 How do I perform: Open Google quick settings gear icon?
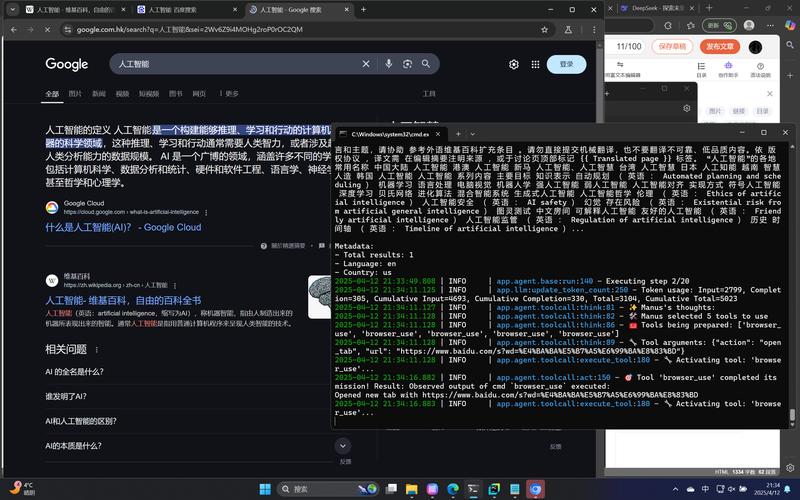click(x=514, y=64)
